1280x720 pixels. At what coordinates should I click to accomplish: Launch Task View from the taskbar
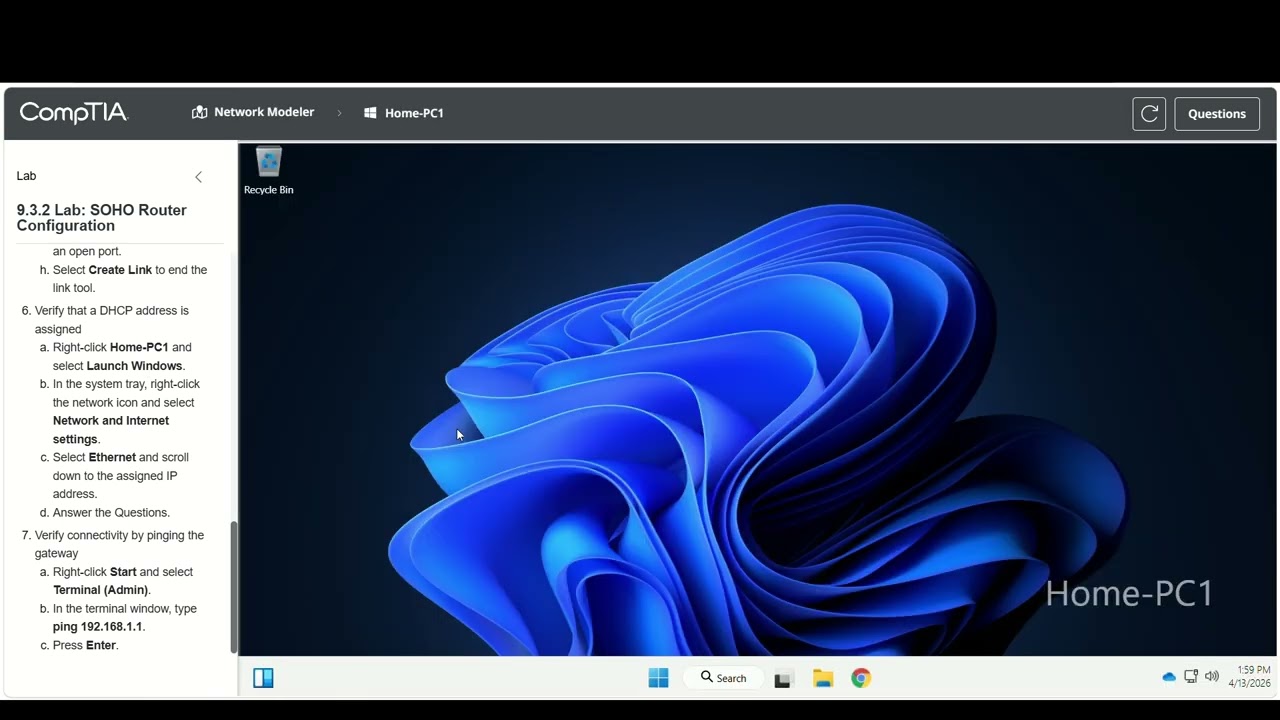(783, 679)
